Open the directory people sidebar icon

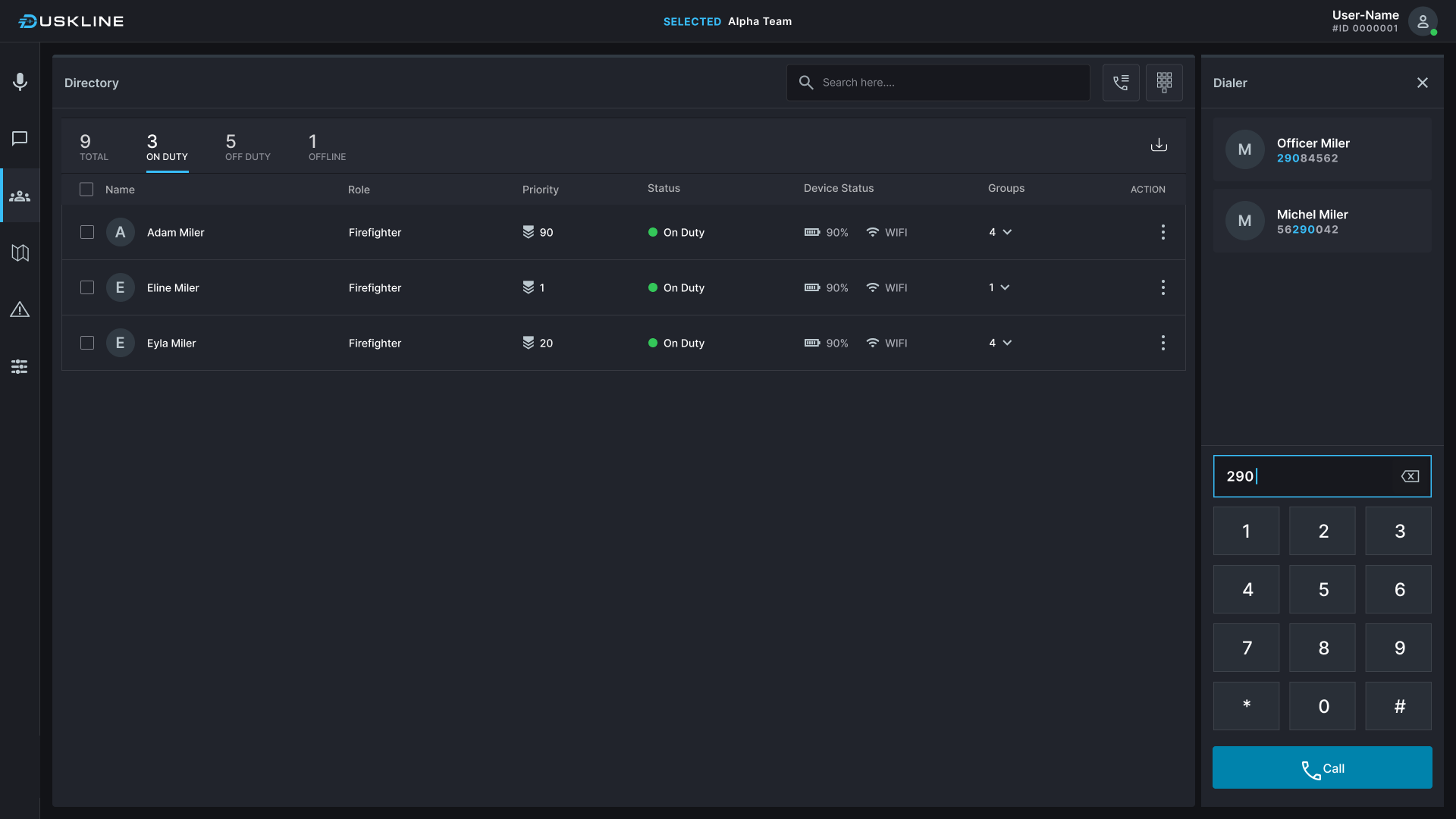[20, 196]
